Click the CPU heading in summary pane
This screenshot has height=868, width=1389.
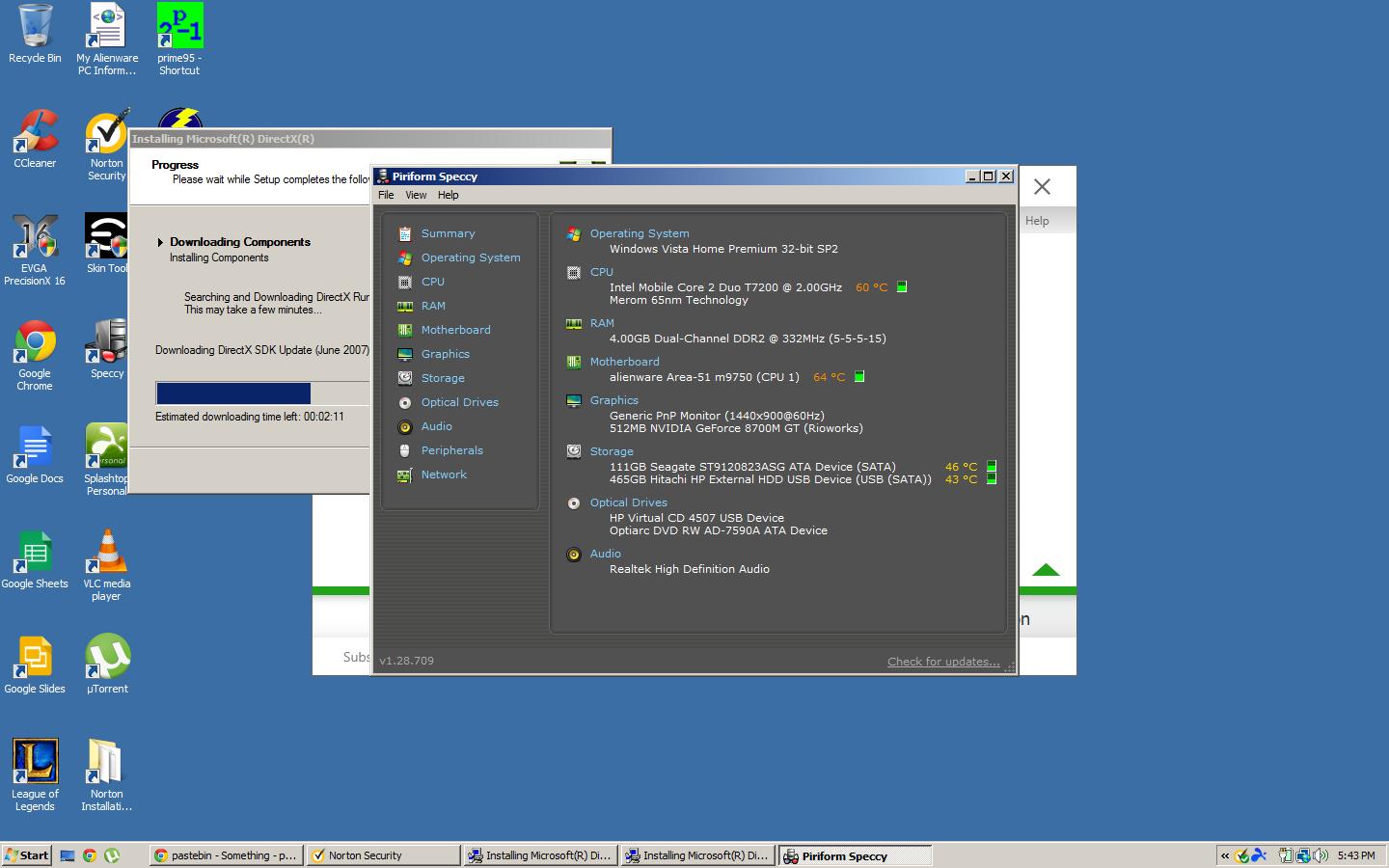click(602, 272)
